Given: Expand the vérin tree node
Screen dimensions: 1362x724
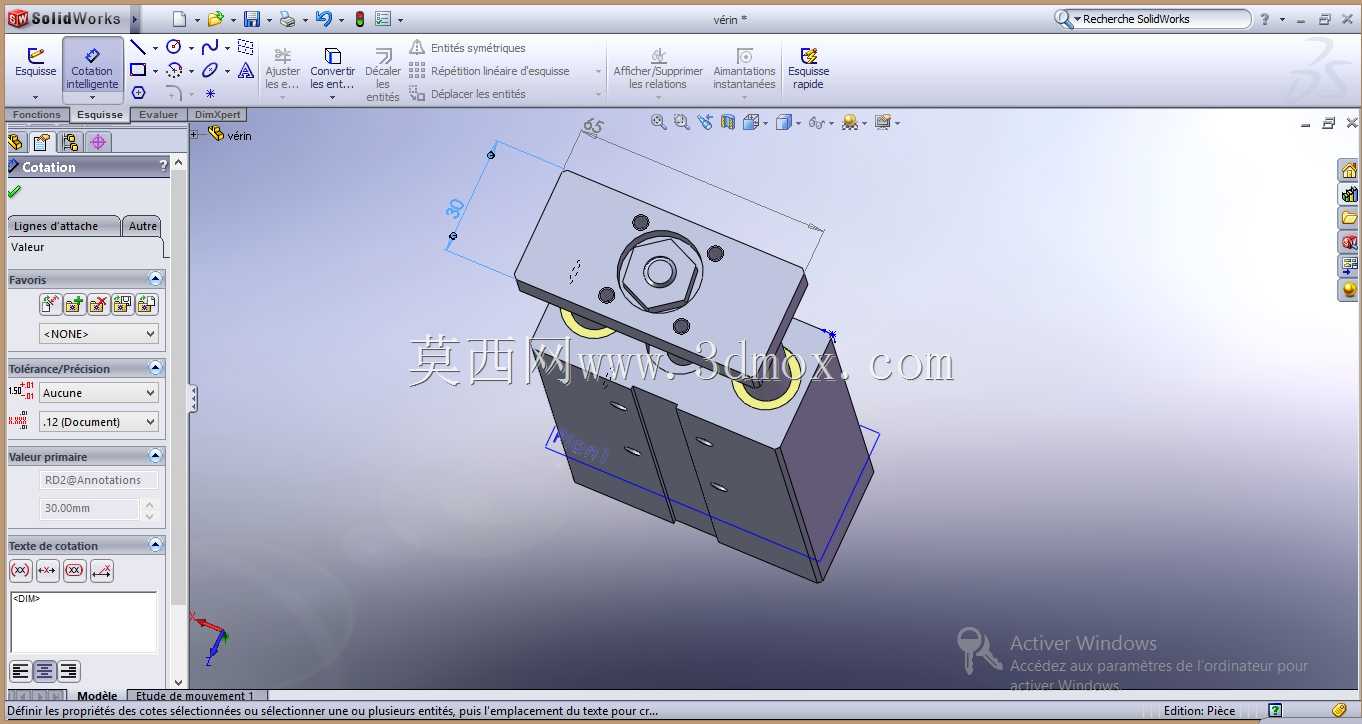Looking at the screenshot, I should tap(195, 134).
